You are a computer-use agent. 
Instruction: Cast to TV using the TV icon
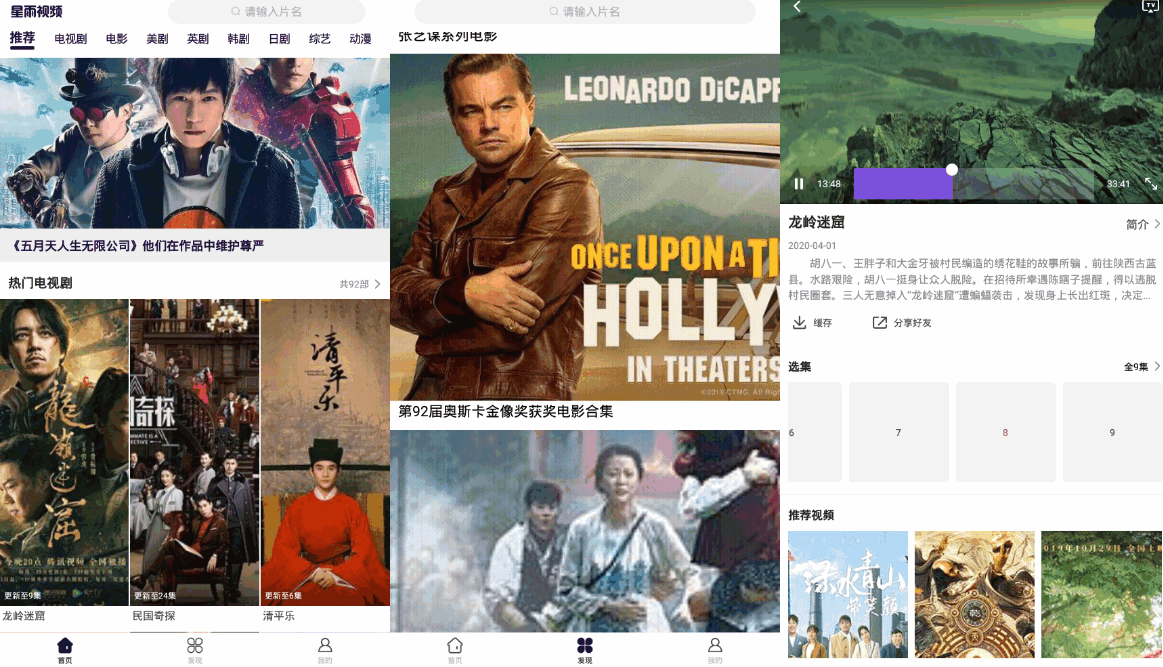pyautogui.click(x=1150, y=6)
